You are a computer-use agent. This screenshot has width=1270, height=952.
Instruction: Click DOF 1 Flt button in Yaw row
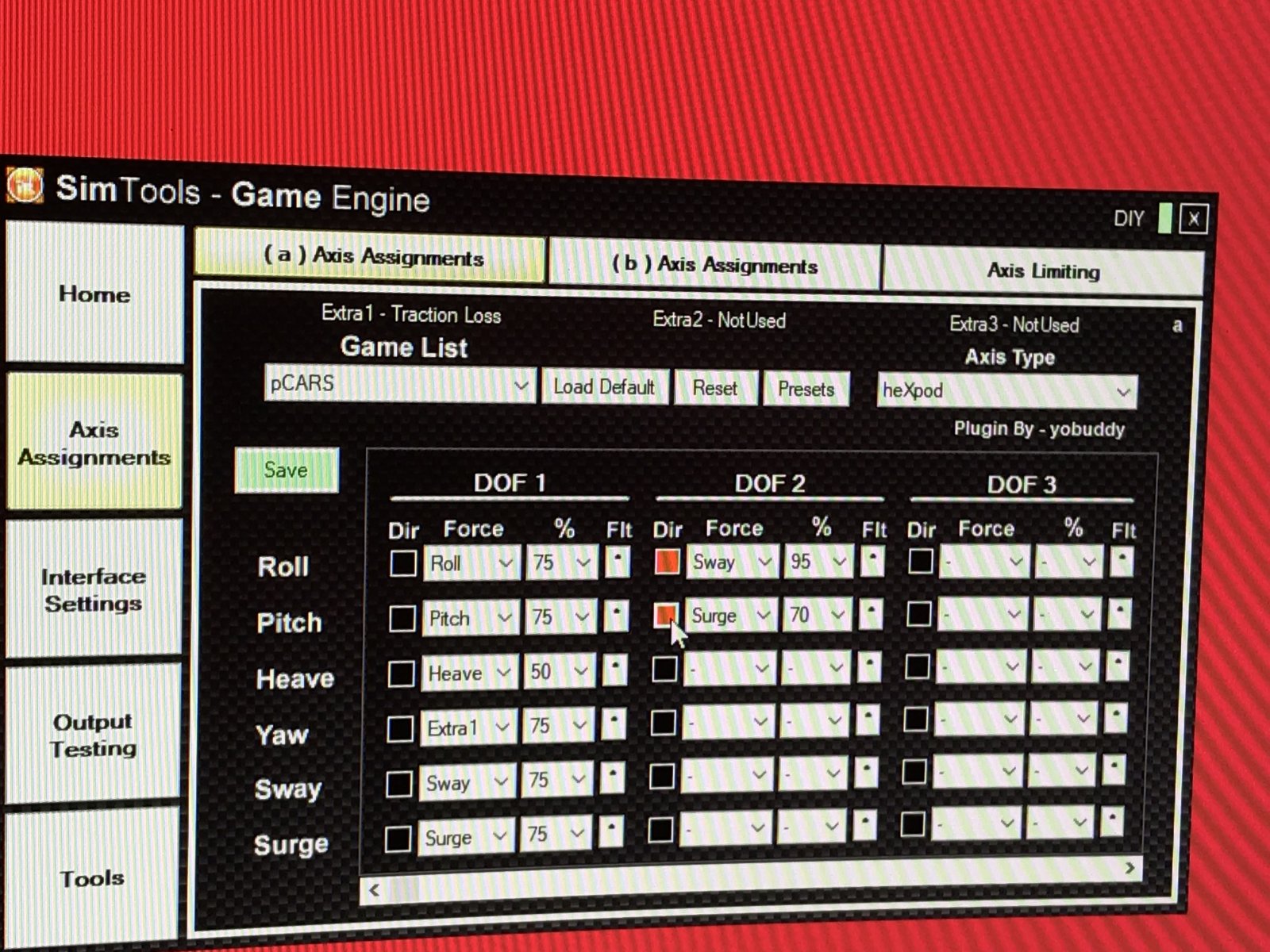coord(614,724)
